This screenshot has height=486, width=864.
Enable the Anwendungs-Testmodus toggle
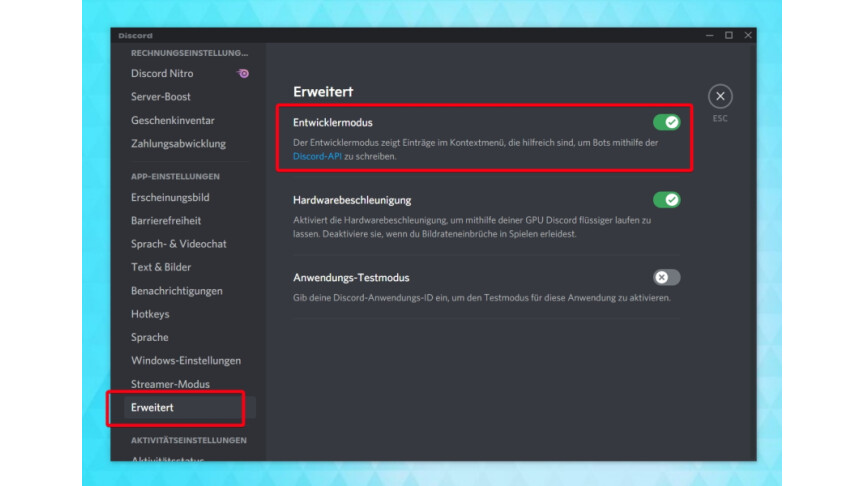[667, 277]
